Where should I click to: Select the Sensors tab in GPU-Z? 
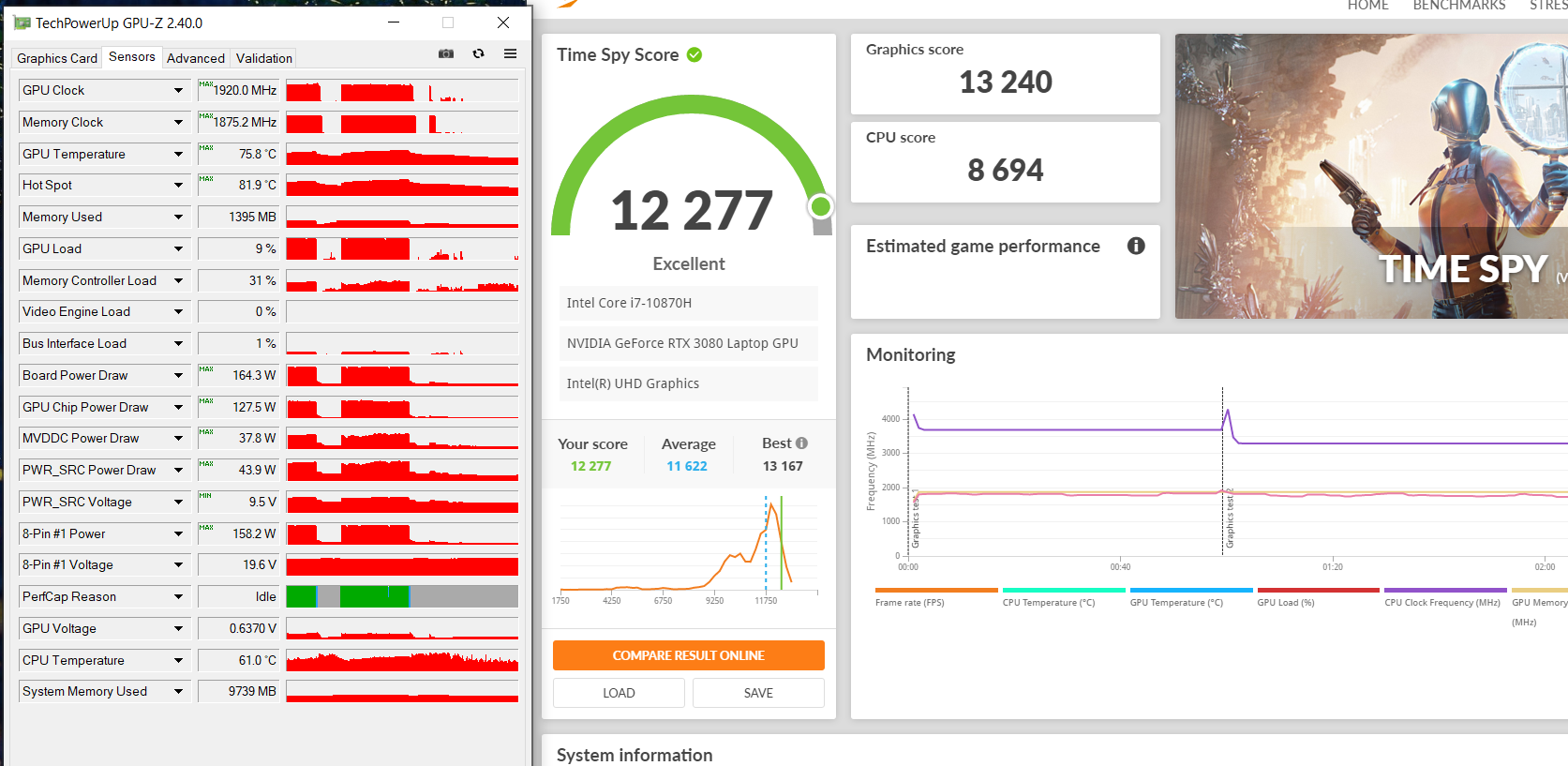pos(132,57)
